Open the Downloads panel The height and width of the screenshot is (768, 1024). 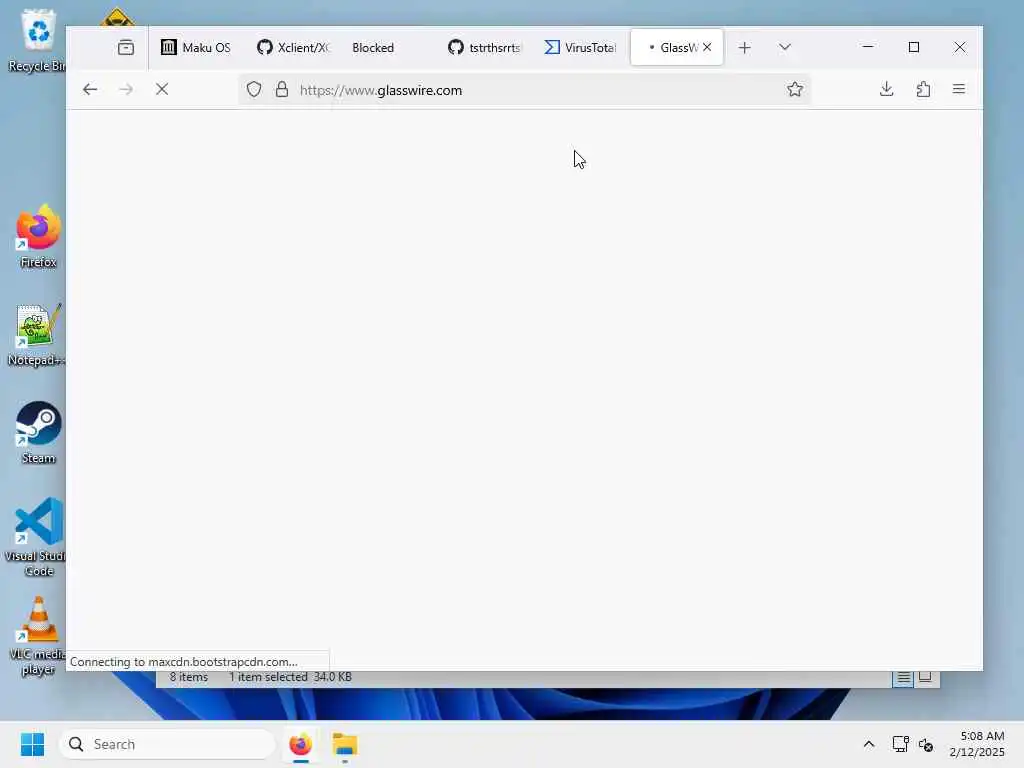click(886, 89)
